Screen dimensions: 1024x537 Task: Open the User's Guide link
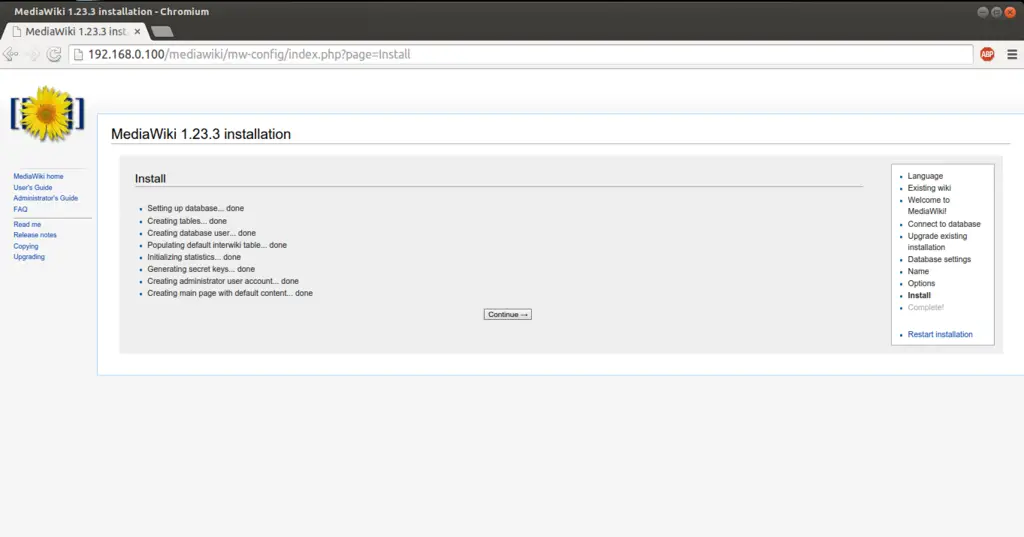coord(33,187)
